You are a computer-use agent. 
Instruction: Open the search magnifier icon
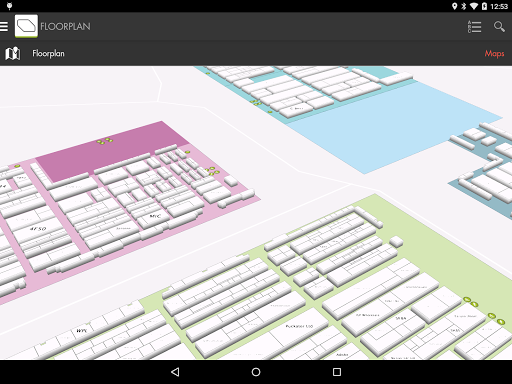coord(499,26)
